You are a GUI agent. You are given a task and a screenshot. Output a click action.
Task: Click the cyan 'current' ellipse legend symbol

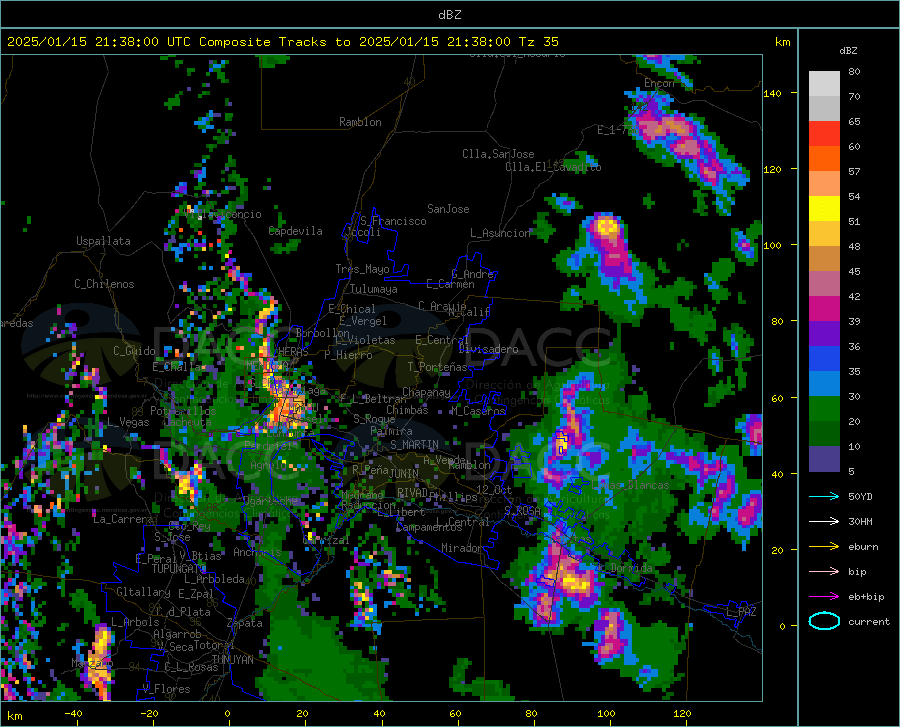[x=824, y=621]
